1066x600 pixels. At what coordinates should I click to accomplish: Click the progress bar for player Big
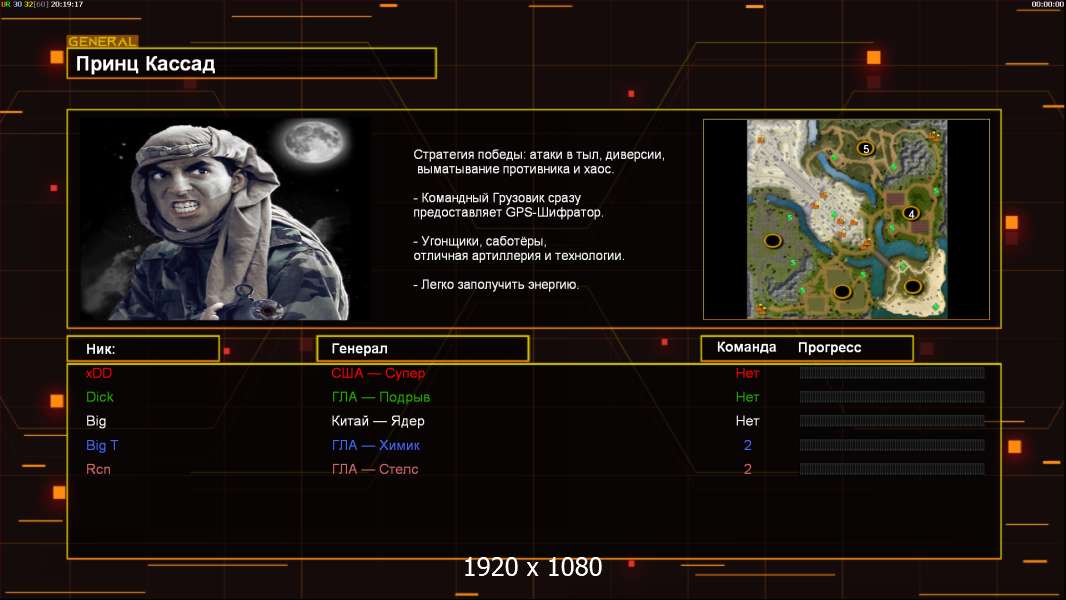pos(891,421)
